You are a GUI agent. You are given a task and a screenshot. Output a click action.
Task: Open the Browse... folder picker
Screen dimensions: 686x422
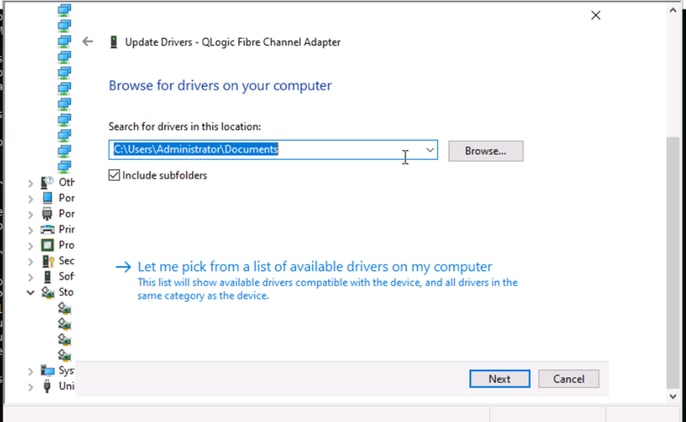486,151
